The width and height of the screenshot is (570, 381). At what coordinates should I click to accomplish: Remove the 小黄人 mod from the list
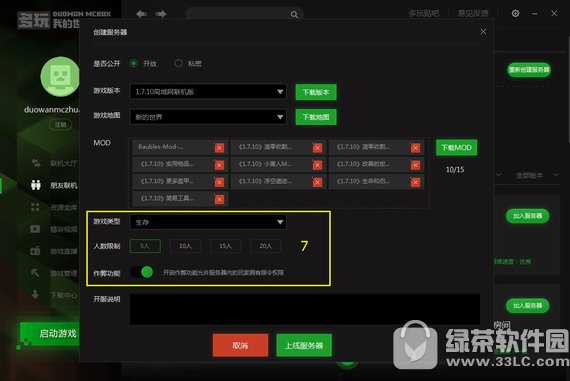click(317, 165)
